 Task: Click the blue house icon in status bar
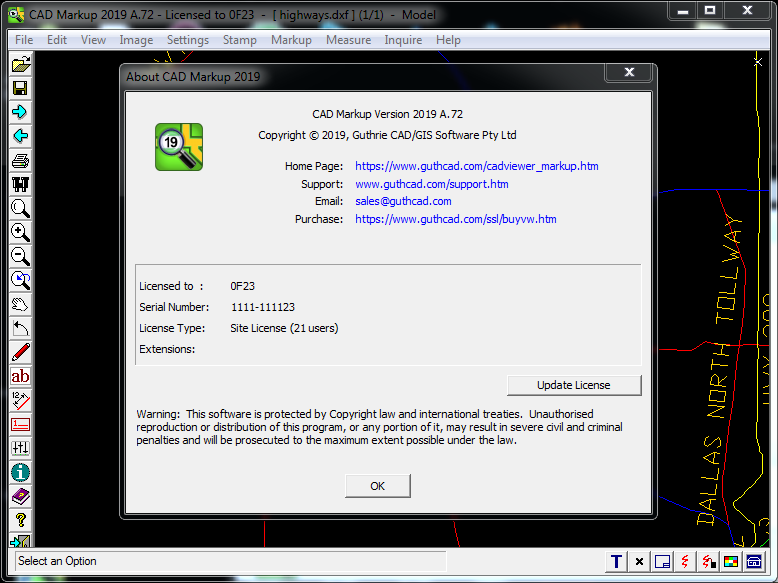[x=754, y=562]
